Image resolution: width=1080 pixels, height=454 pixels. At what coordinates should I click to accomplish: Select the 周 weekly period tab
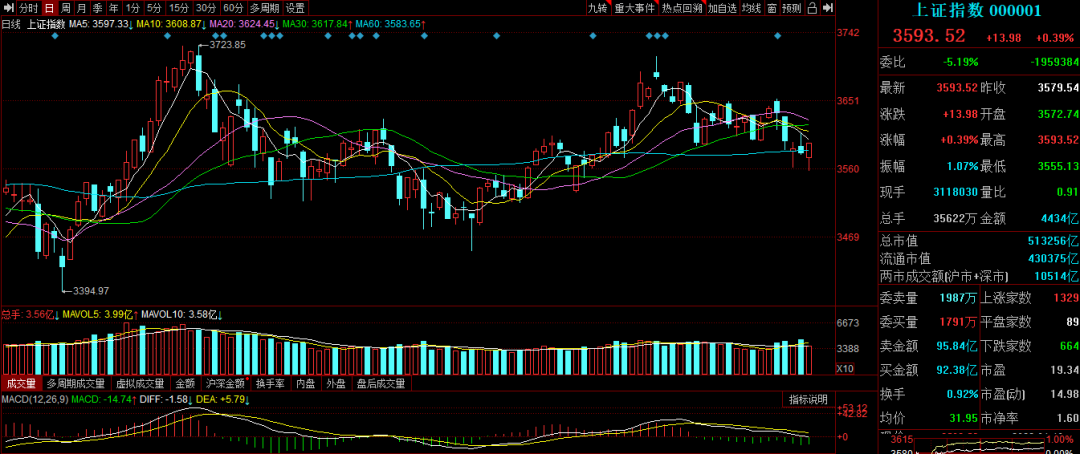65,8
